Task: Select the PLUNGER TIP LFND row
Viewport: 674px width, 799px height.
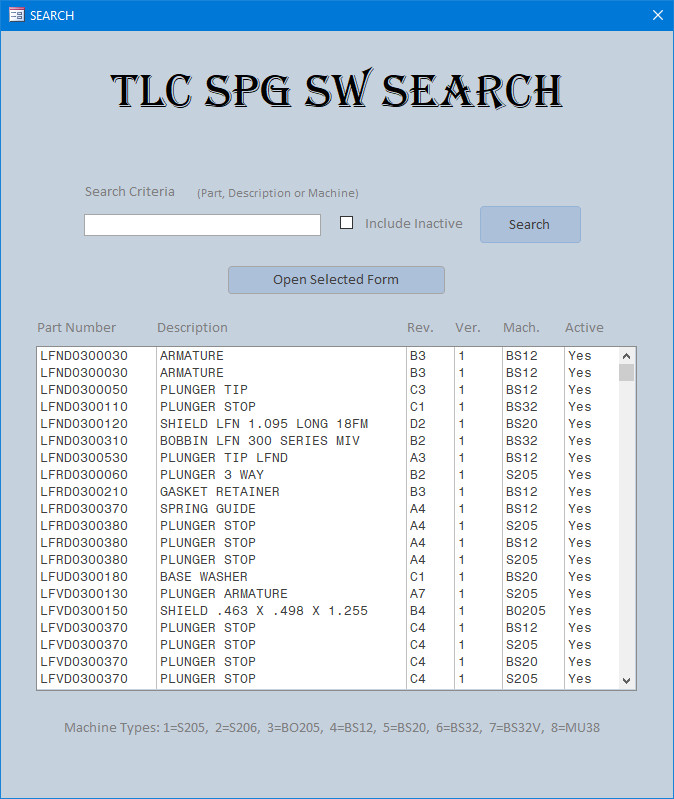Action: point(329,458)
